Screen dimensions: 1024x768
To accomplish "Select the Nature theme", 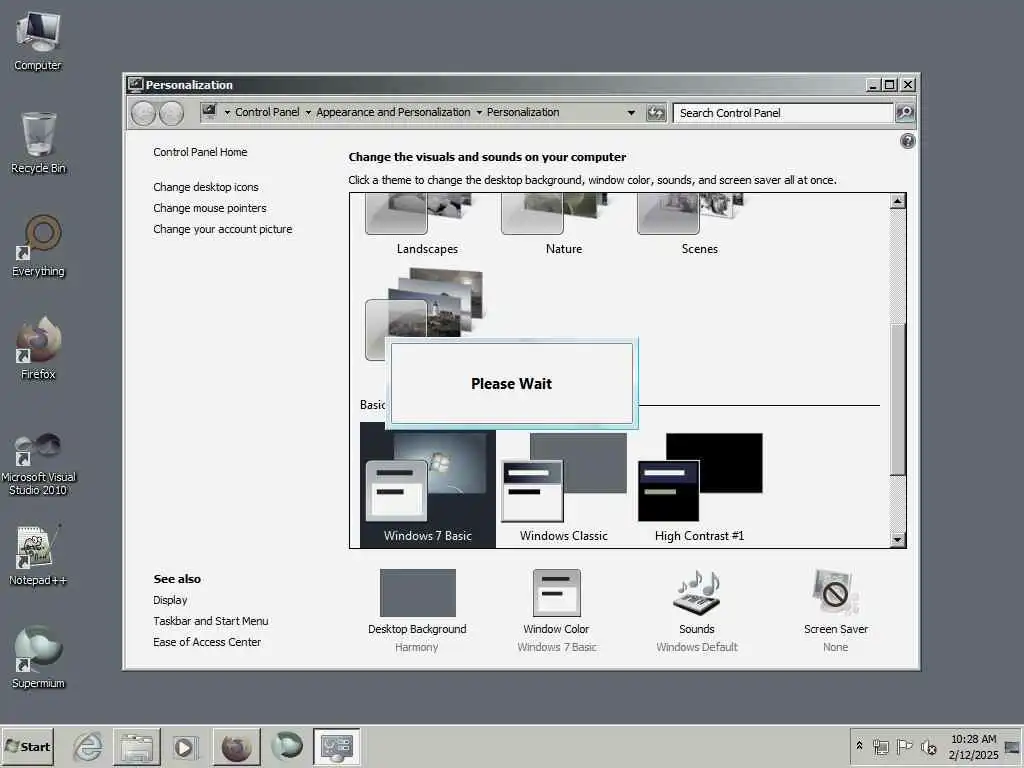I will (x=564, y=225).
